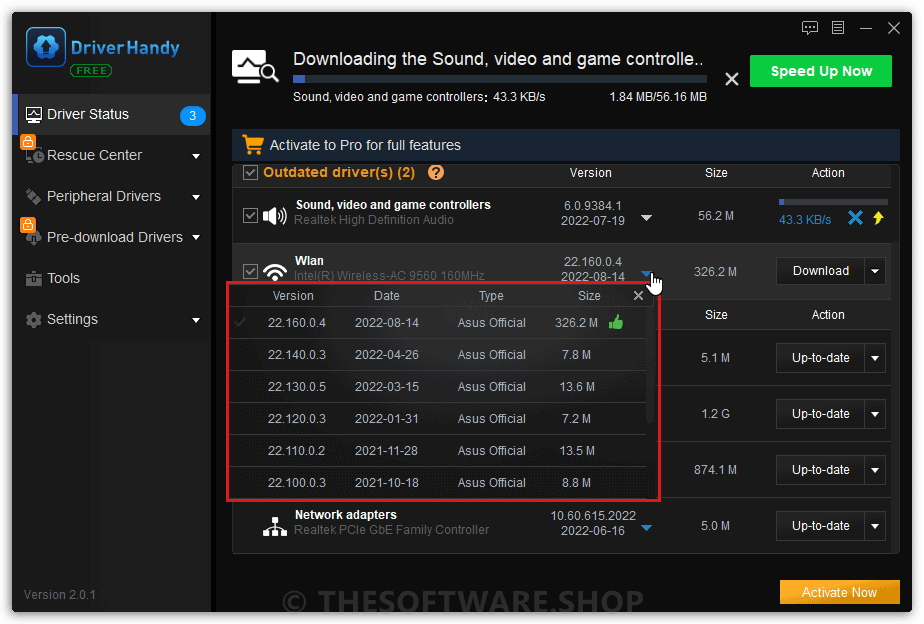The image size is (924, 624).
Task: Open the Rescue Center section
Action: [x=111, y=156]
